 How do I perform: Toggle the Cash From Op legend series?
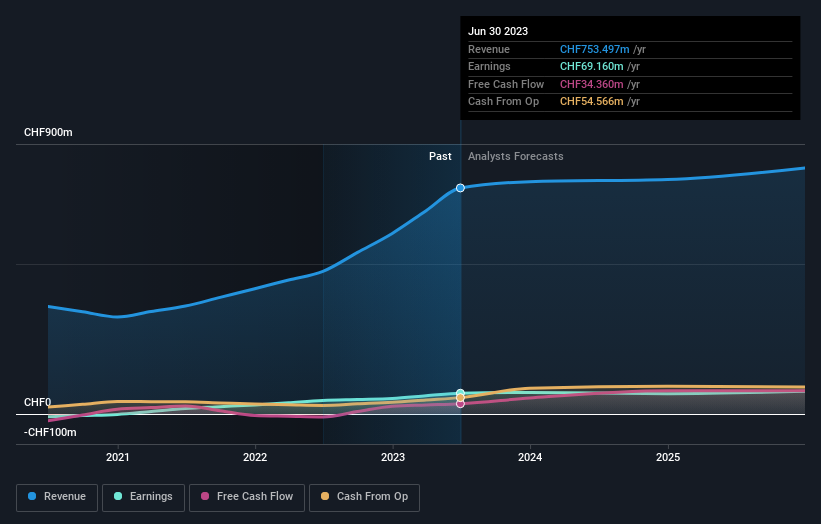(x=364, y=497)
